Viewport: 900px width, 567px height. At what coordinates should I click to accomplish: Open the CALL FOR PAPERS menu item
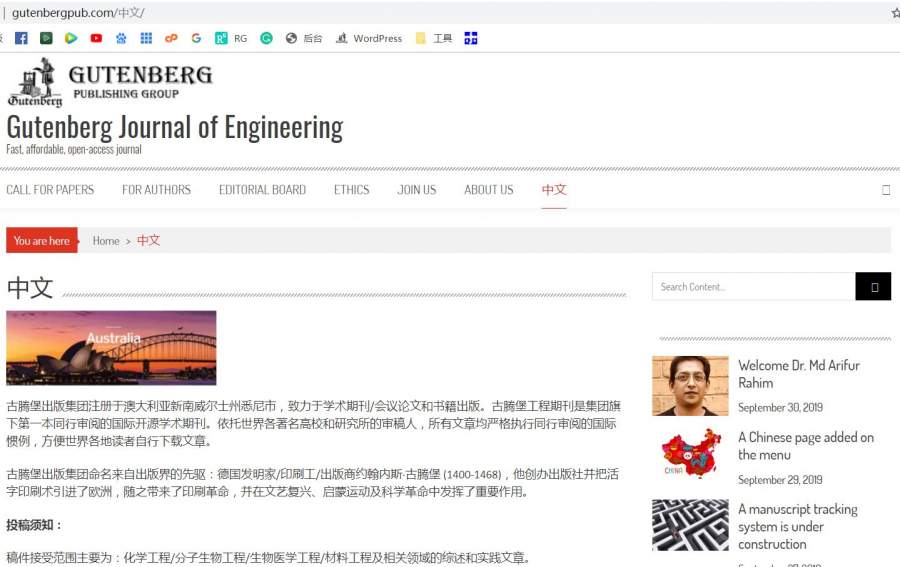tap(50, 190)
